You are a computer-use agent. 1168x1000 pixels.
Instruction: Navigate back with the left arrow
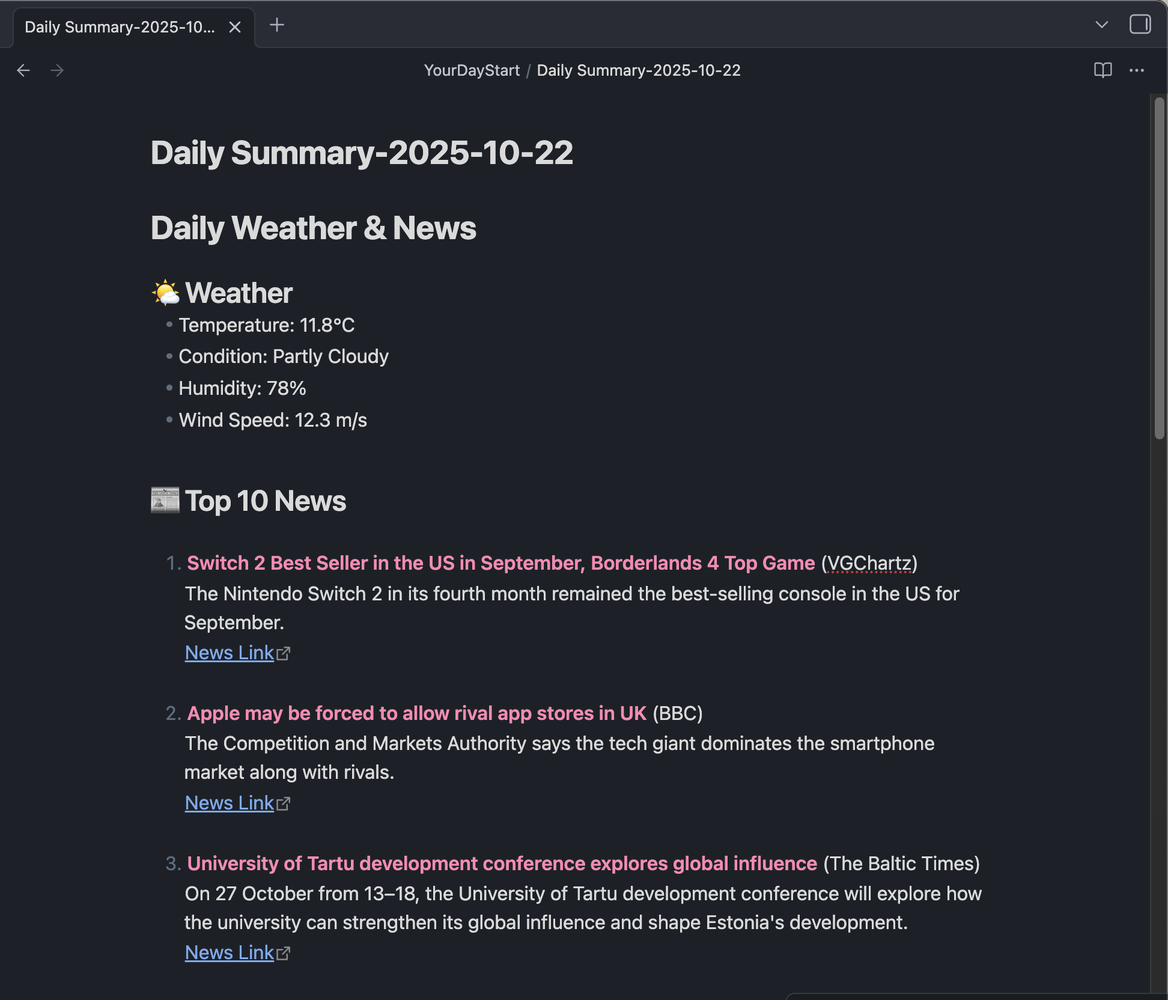23,70
